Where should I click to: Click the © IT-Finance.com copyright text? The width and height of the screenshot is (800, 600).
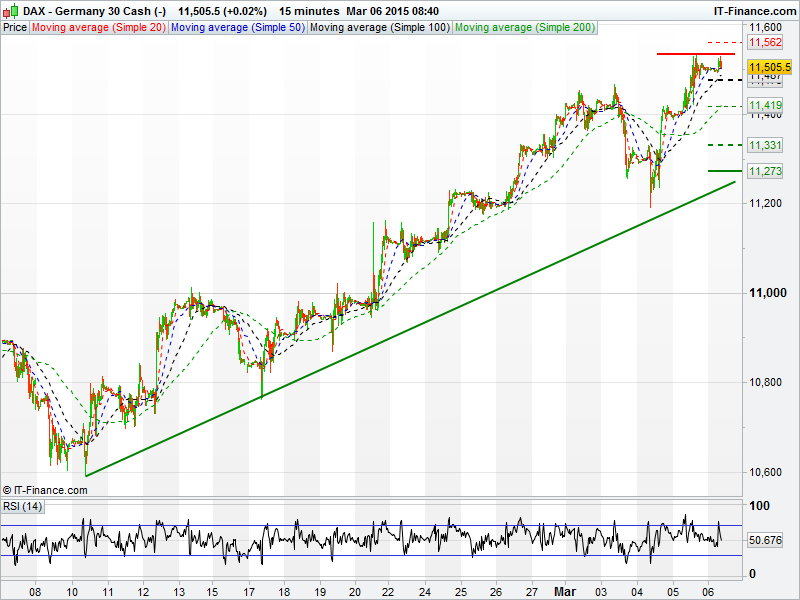coord(45,490)
